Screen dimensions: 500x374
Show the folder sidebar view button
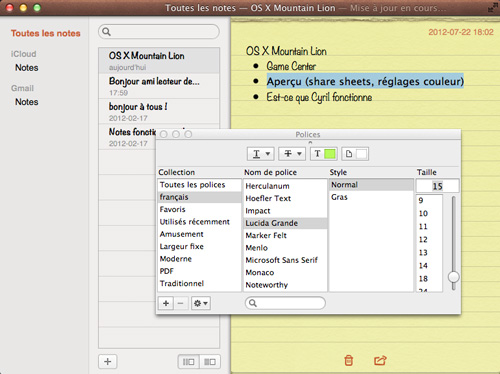(x=189, y=362)
